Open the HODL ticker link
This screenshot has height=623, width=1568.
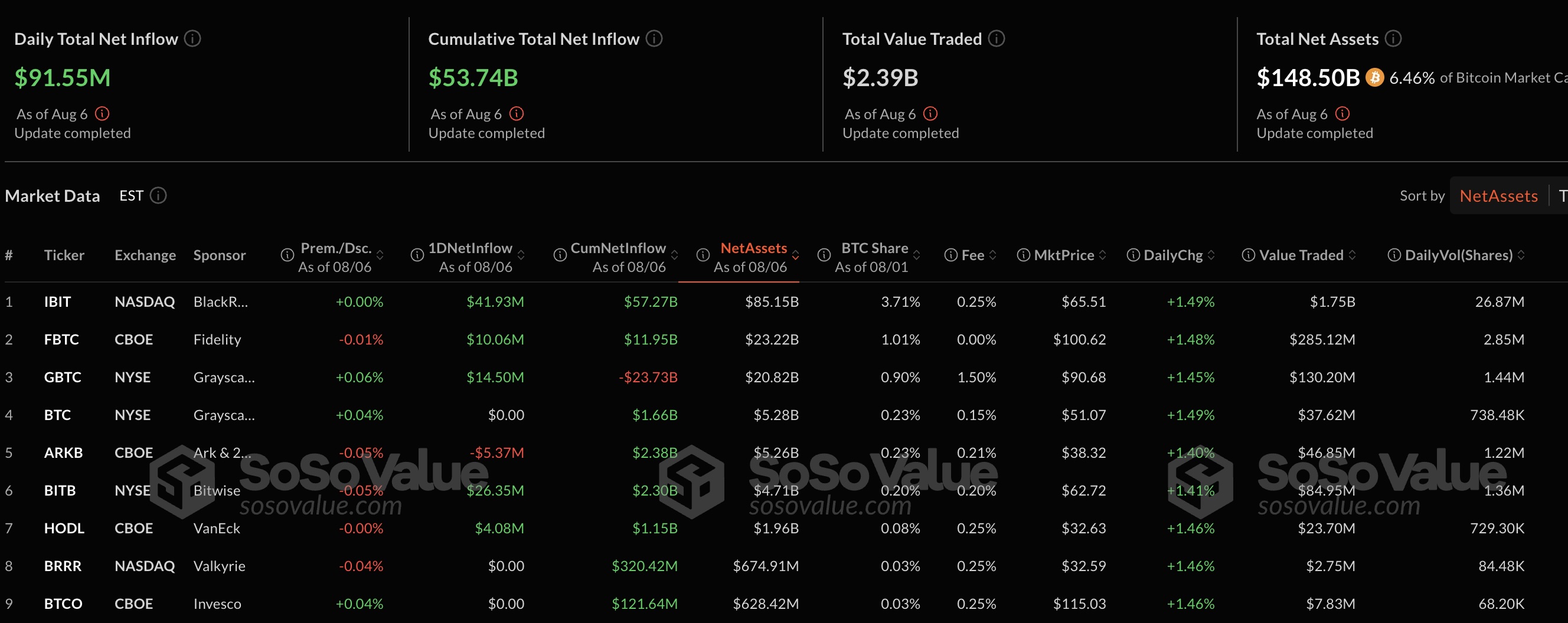pyautogui.click(x=64, y=528)
